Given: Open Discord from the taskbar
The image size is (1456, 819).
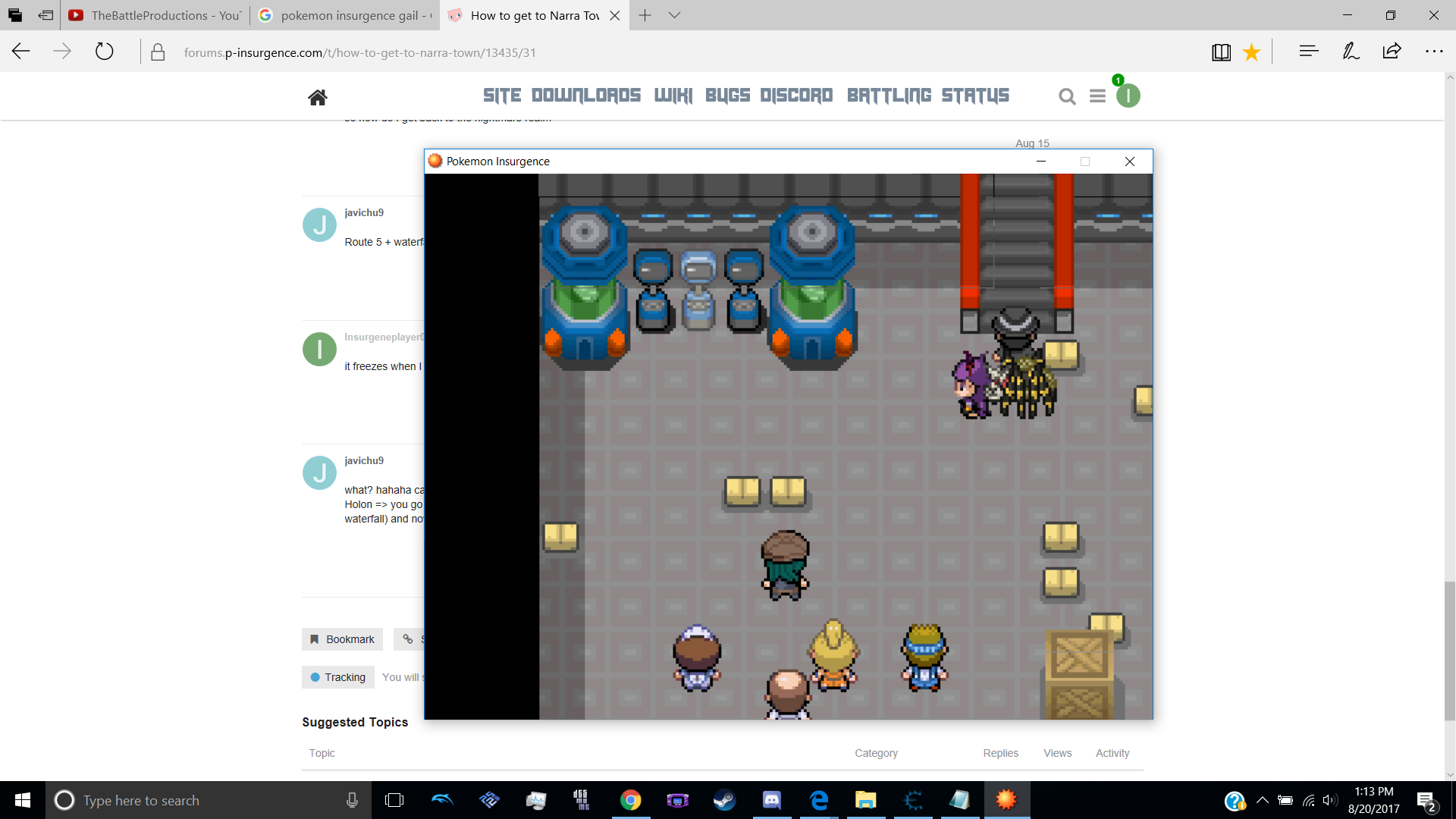Looking at the screenshot, I should [771, 800].
